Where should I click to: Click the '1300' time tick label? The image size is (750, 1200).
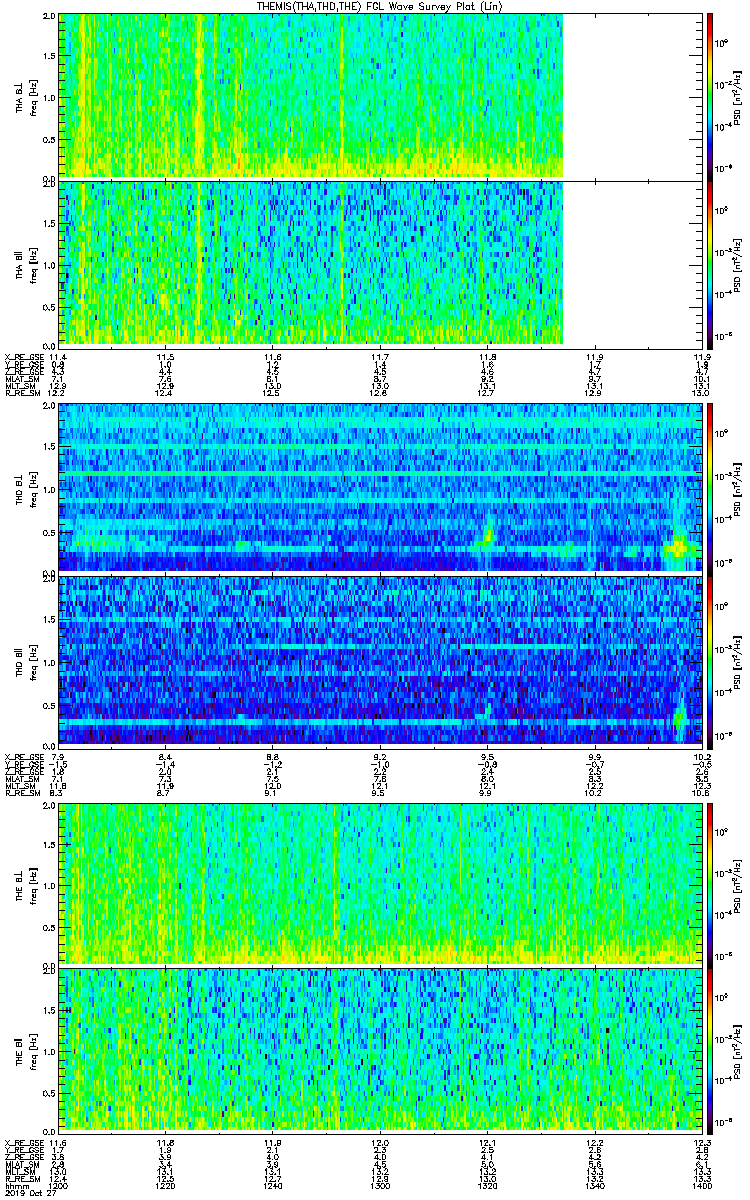point(380,1187)
